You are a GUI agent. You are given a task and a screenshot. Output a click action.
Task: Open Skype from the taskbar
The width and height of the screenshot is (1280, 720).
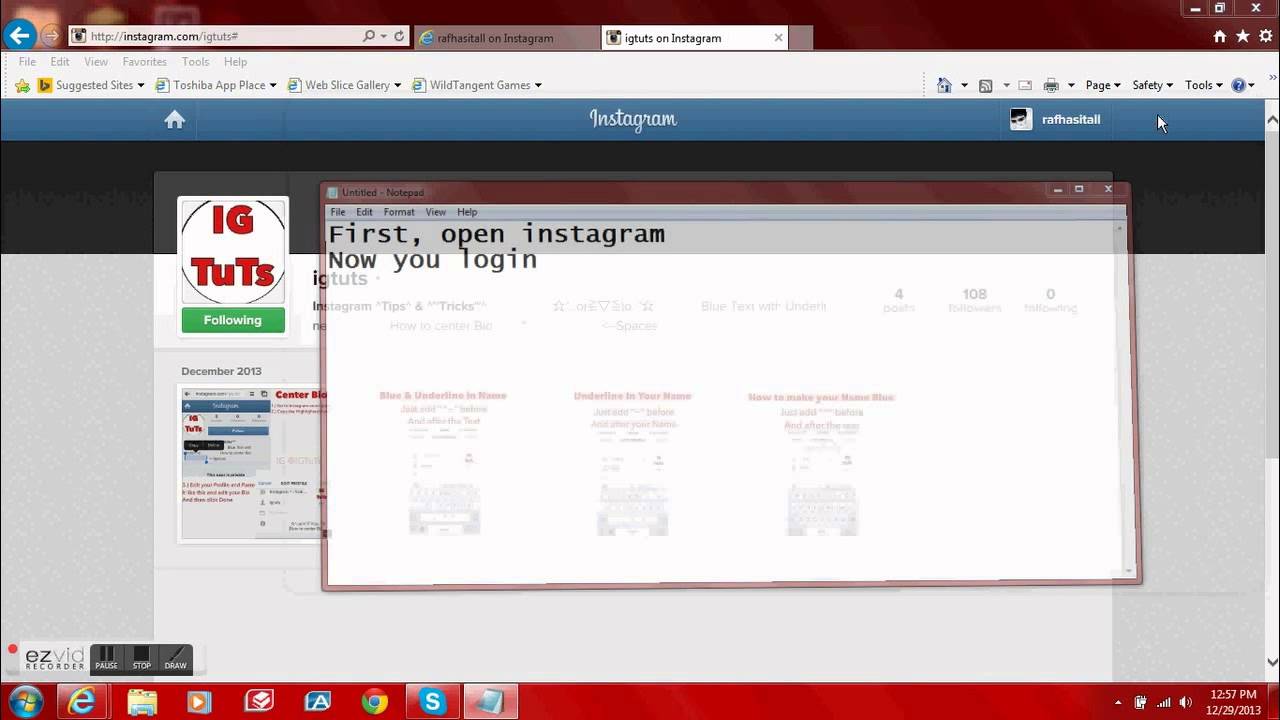[x=433, y=702]
